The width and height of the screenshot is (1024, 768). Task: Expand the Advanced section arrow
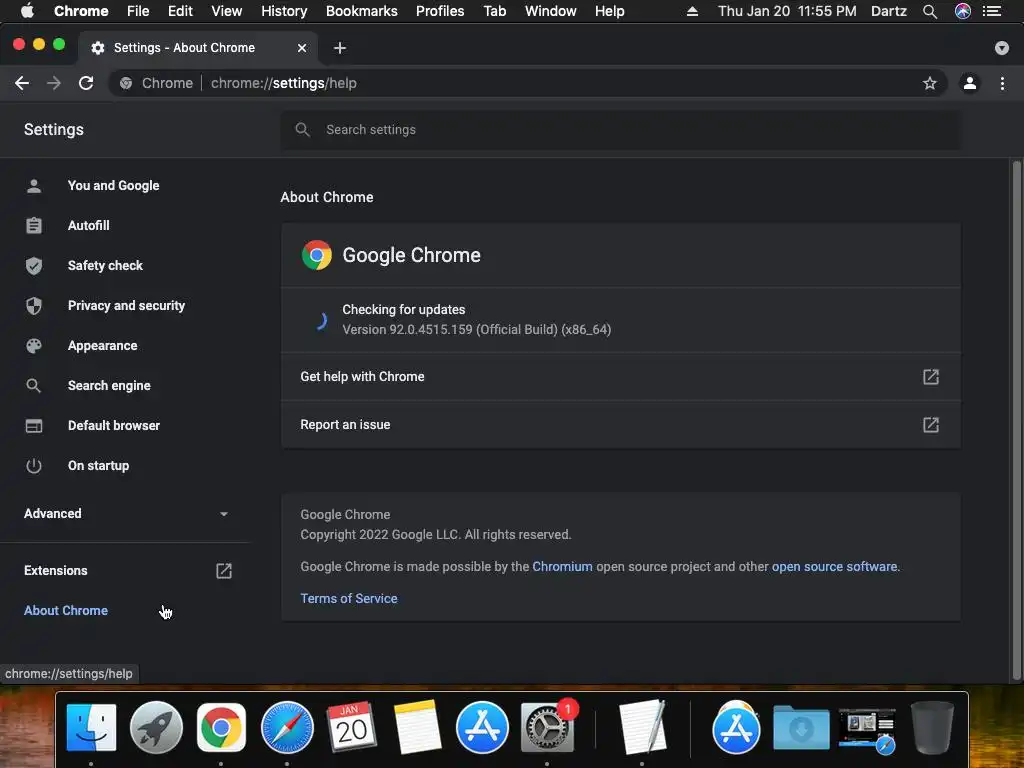pos(224,514)
